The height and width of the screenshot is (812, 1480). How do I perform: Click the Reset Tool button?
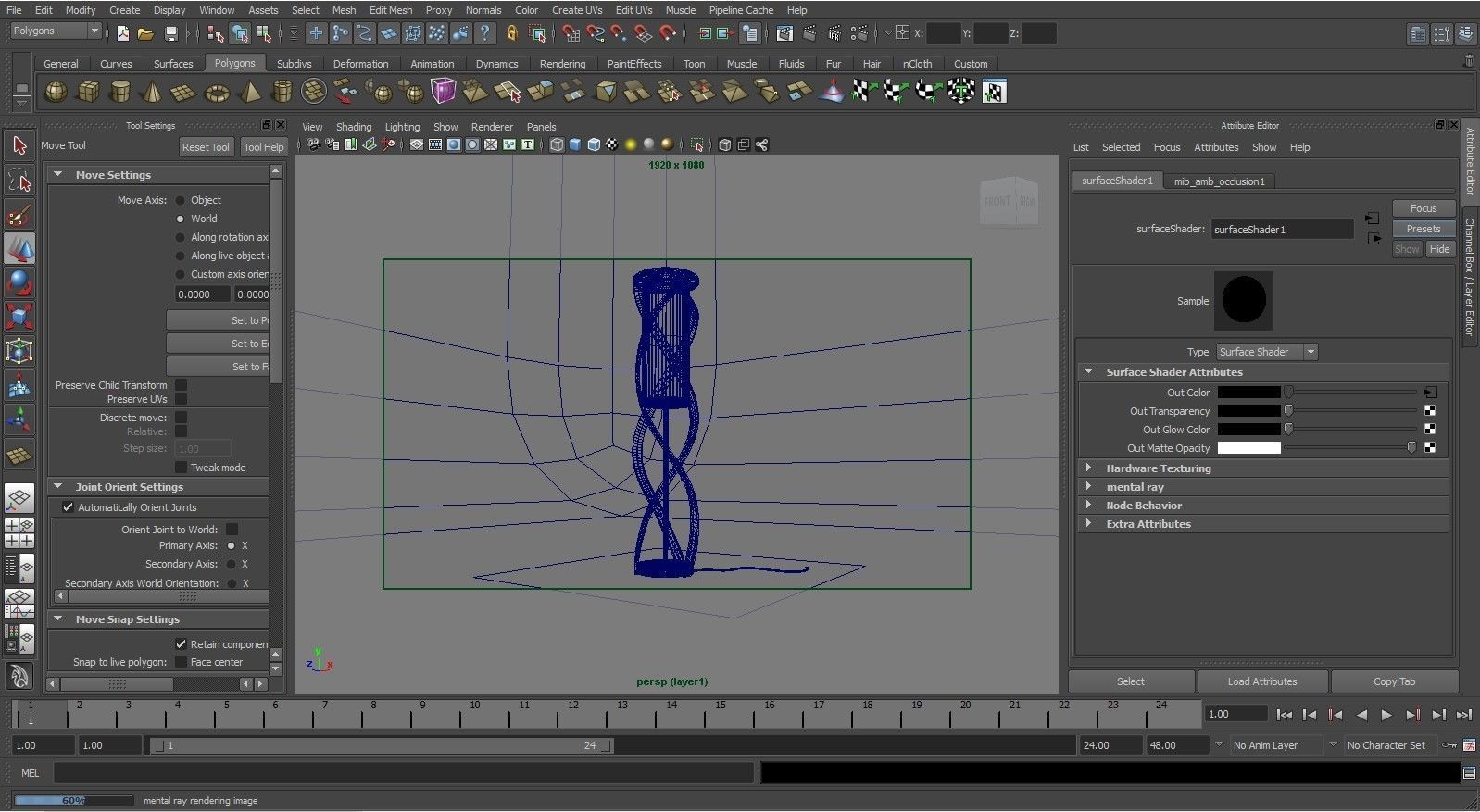pyautogui.click(x=206, y=147)
